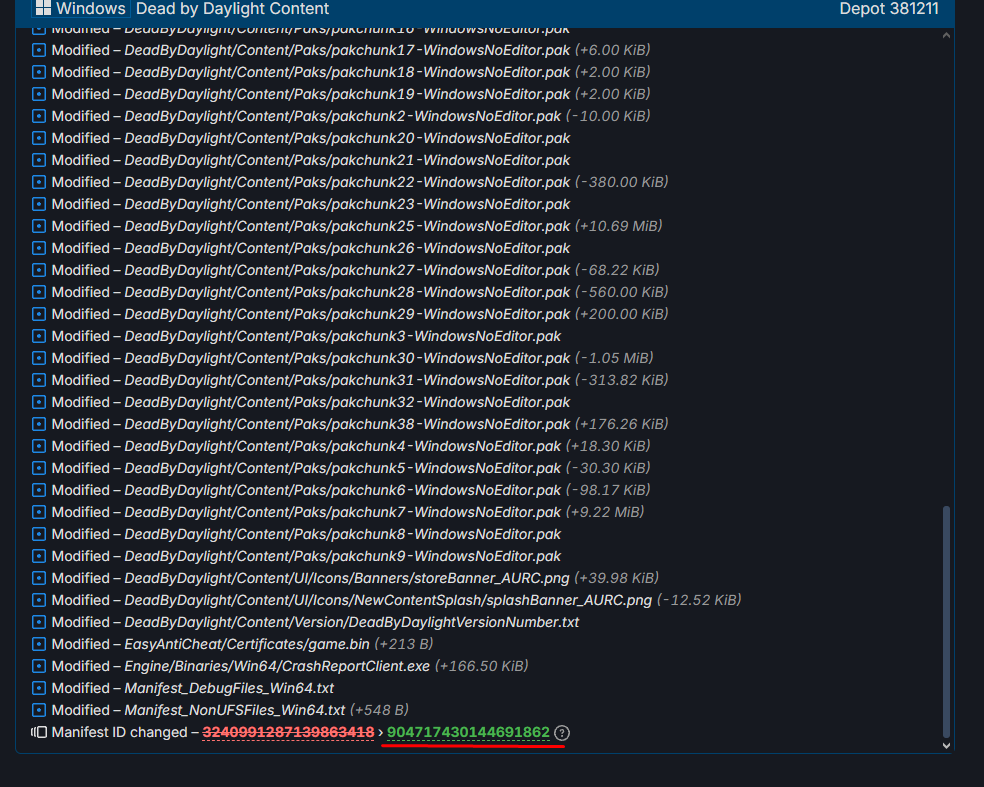Click the modified icon beside pakchunk18 entry

pos(39,72)
